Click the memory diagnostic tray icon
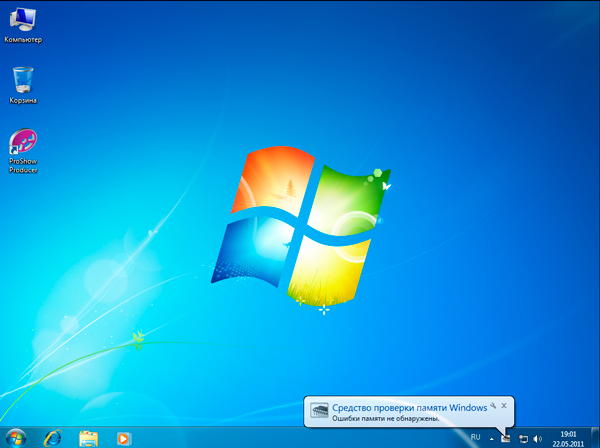Viewport: 600px width, 448px height. tap(506, 438)
